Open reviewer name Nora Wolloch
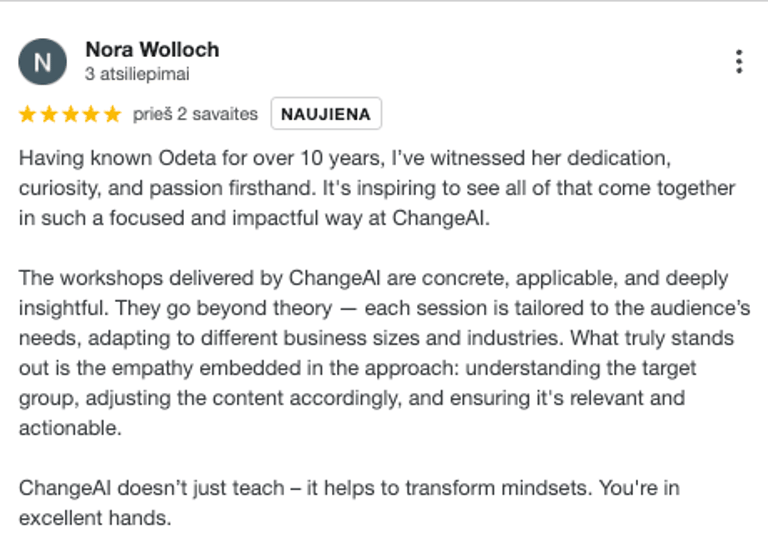Screen dimensions: 768x540 pyautogui.click(x=152, y=50)
